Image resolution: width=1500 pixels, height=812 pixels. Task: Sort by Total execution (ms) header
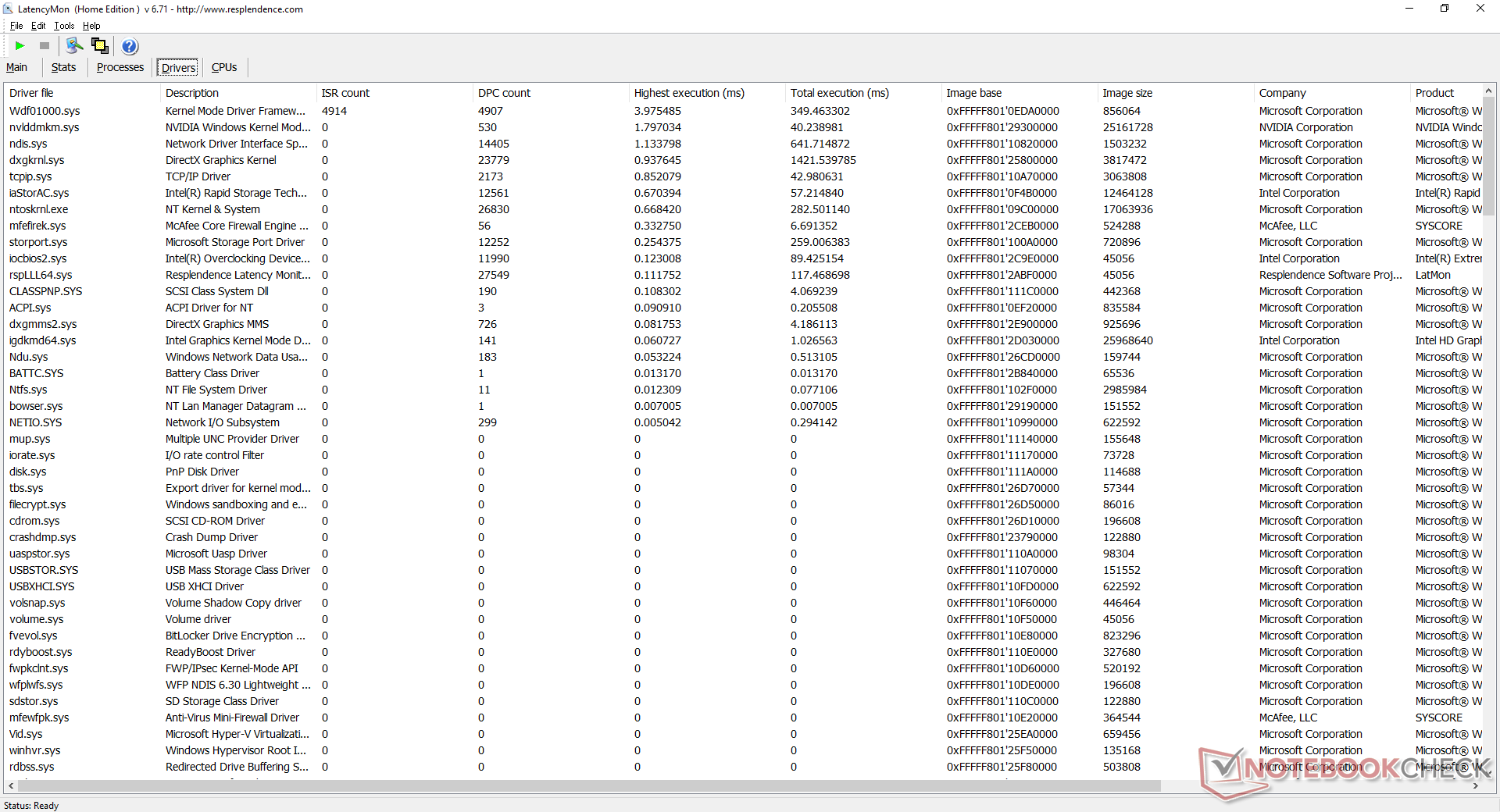863,93
